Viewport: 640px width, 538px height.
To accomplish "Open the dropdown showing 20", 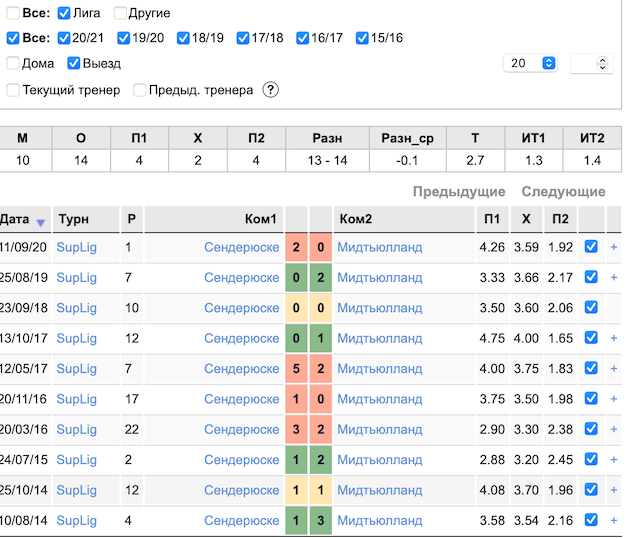I will click(x=533, y=63).
